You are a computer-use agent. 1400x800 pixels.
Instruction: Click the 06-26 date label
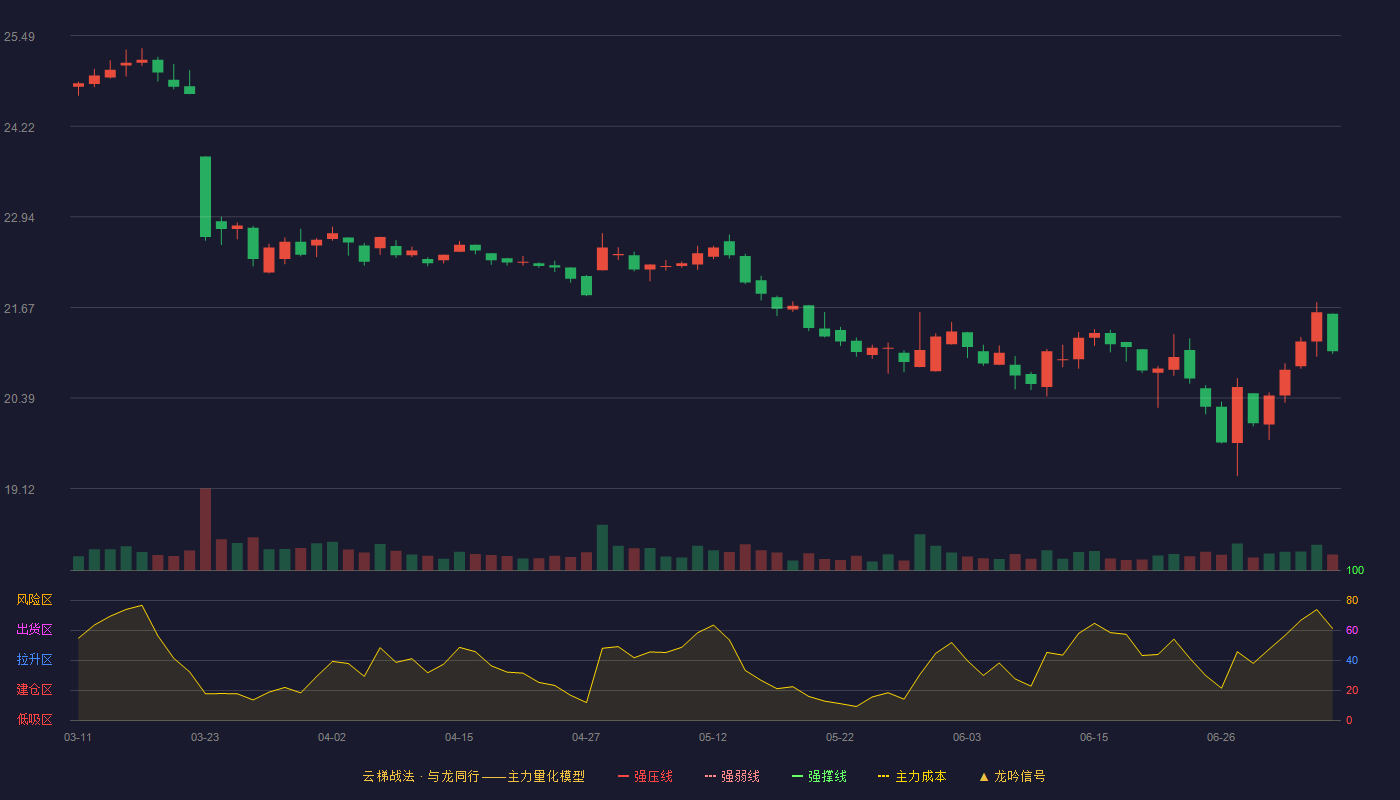pyautogui.click(x=1221, y=737)
